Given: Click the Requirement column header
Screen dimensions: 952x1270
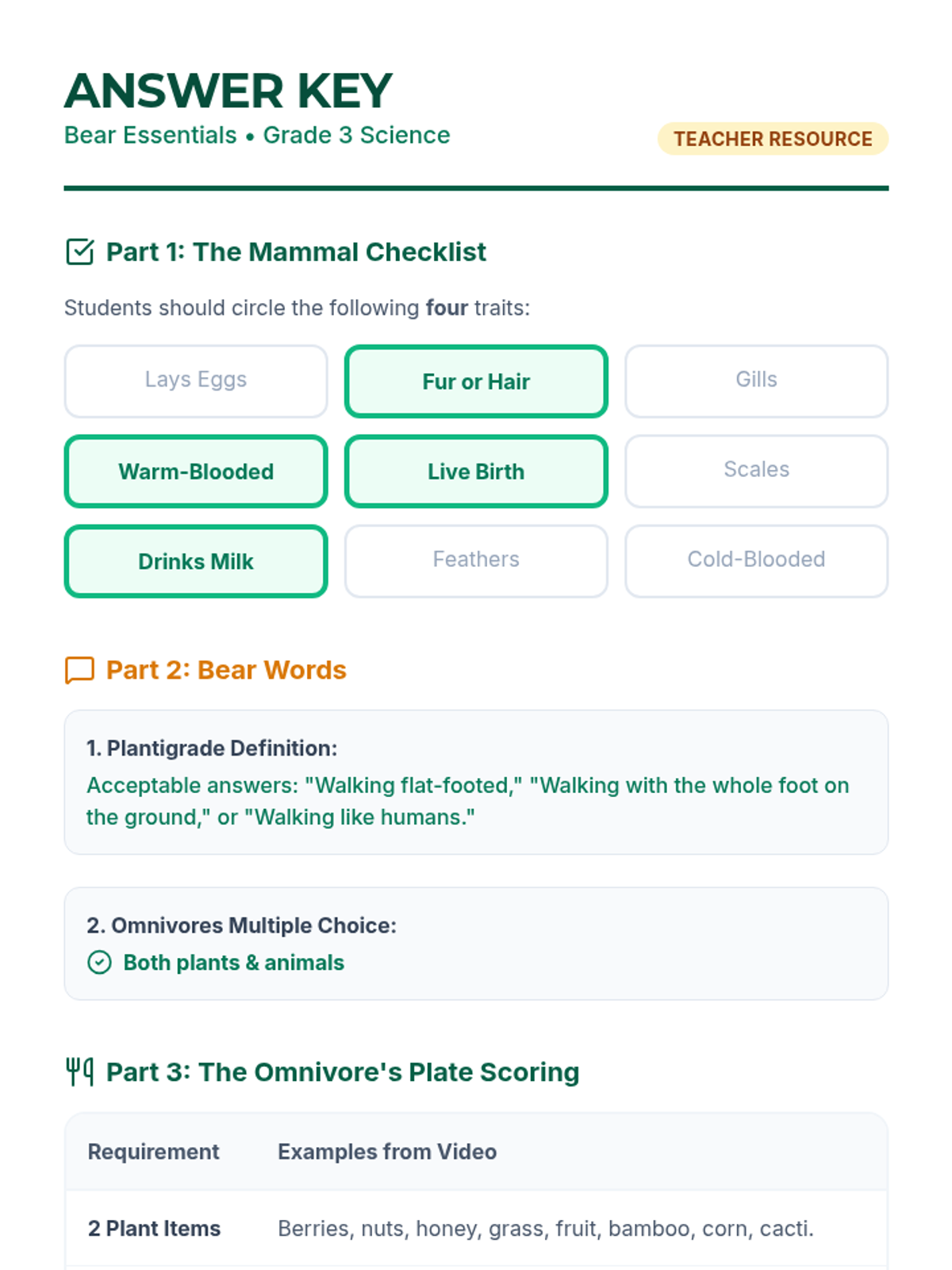Looking at the screenshot, I should [153, 1152].
